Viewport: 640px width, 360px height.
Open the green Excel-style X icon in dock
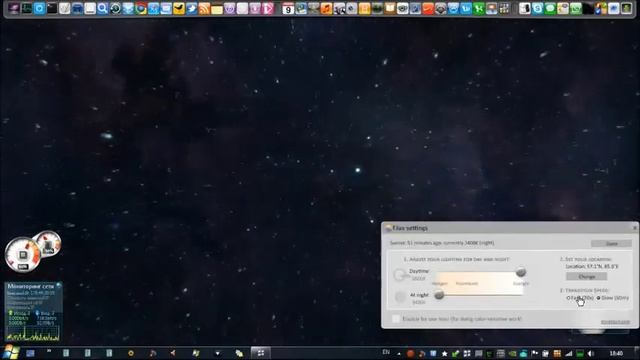tap(478, 9)
